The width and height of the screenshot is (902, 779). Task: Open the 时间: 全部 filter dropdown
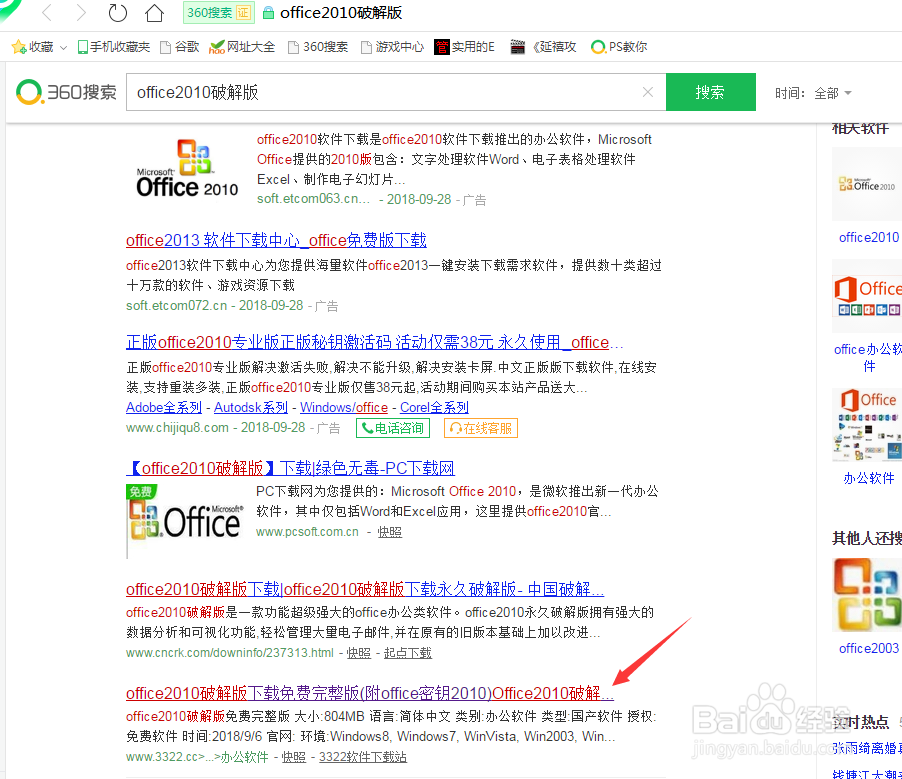(813, 93)
